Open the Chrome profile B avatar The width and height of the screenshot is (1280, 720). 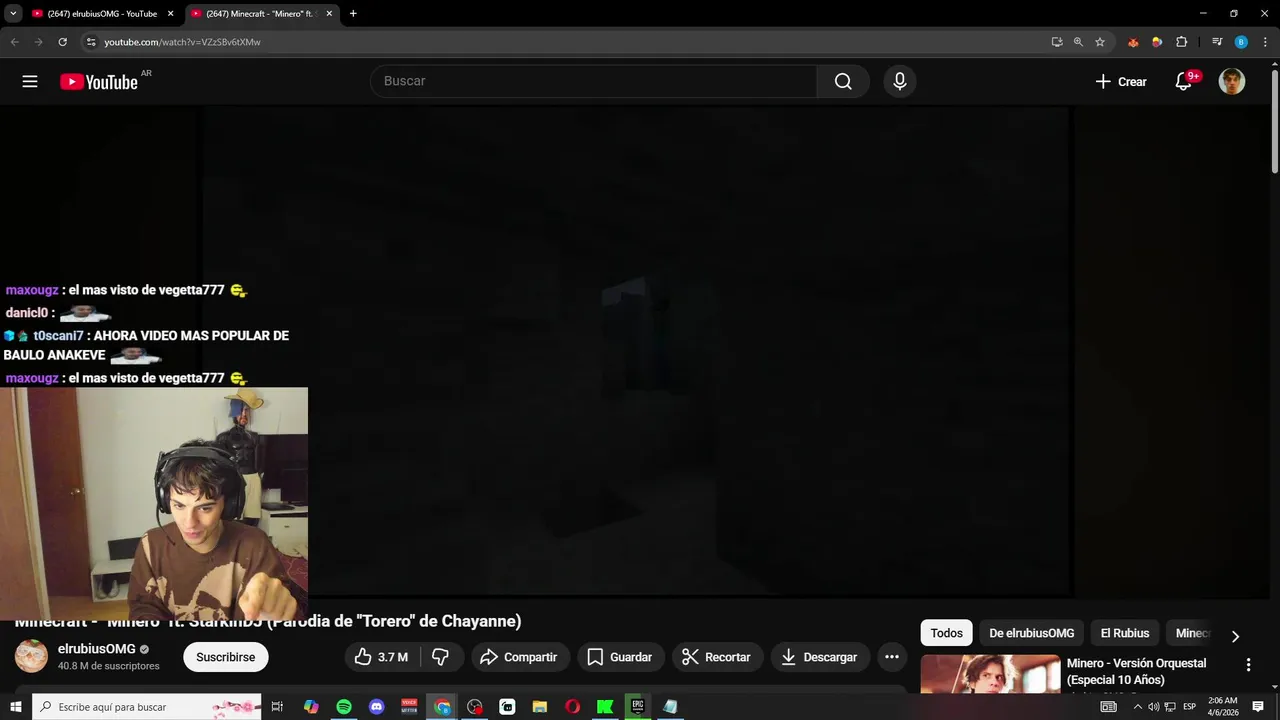[x=1241, y=42]
